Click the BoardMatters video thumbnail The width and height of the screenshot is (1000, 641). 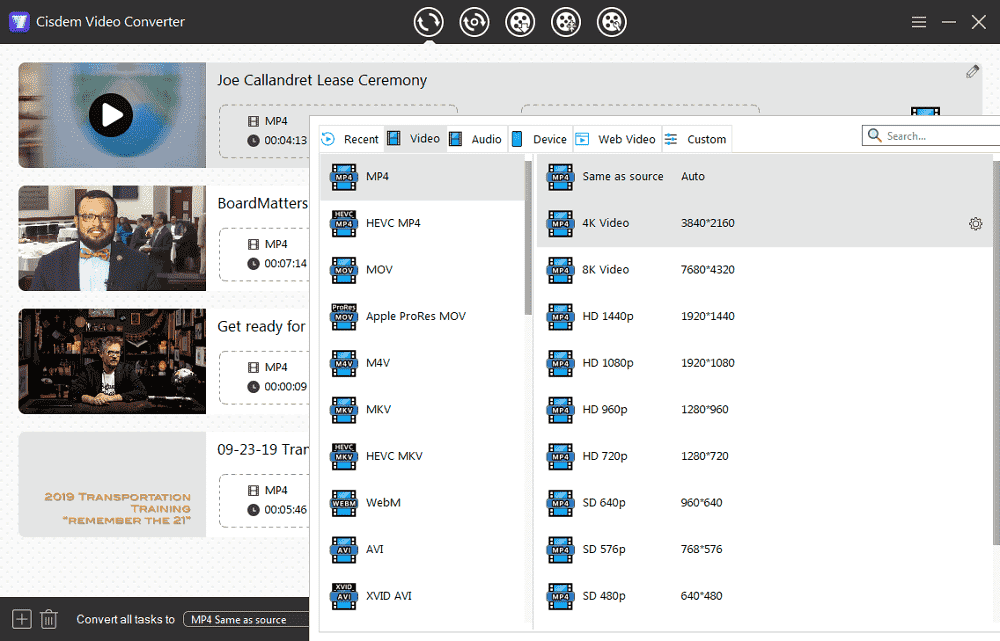(112, 238)
